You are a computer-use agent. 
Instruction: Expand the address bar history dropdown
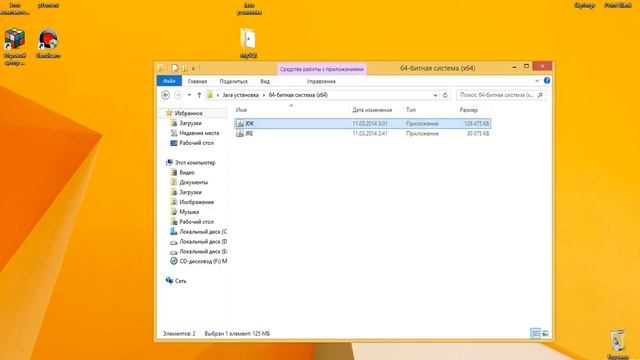[435, 95]
